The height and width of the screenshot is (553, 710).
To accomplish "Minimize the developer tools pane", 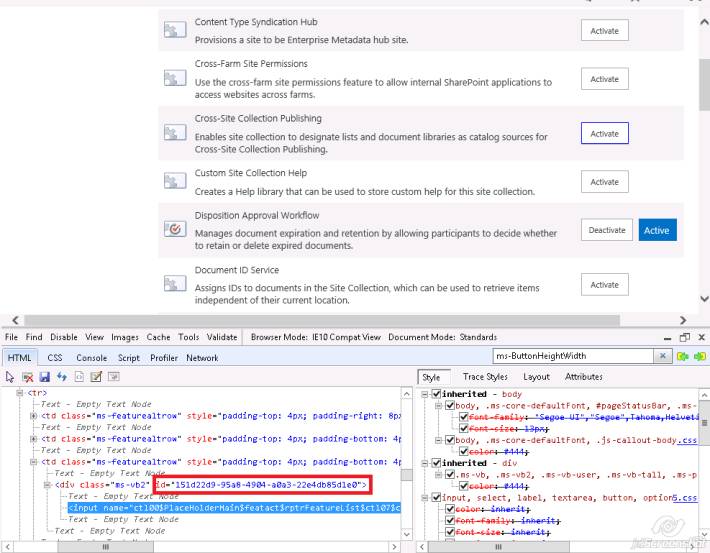I will [x=667, y=338].
